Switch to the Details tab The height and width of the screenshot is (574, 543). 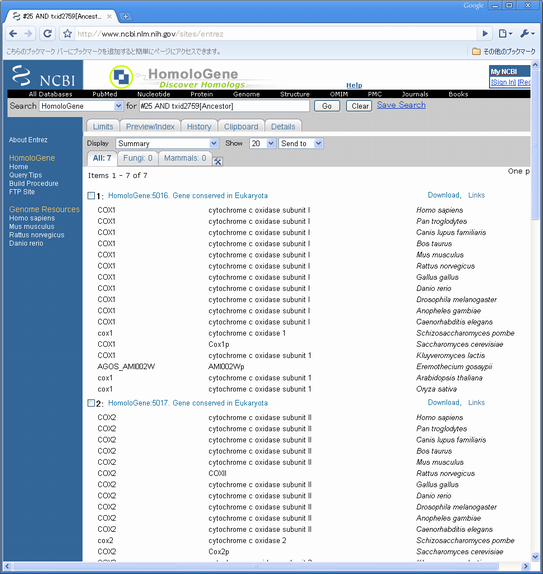(283, 126)
